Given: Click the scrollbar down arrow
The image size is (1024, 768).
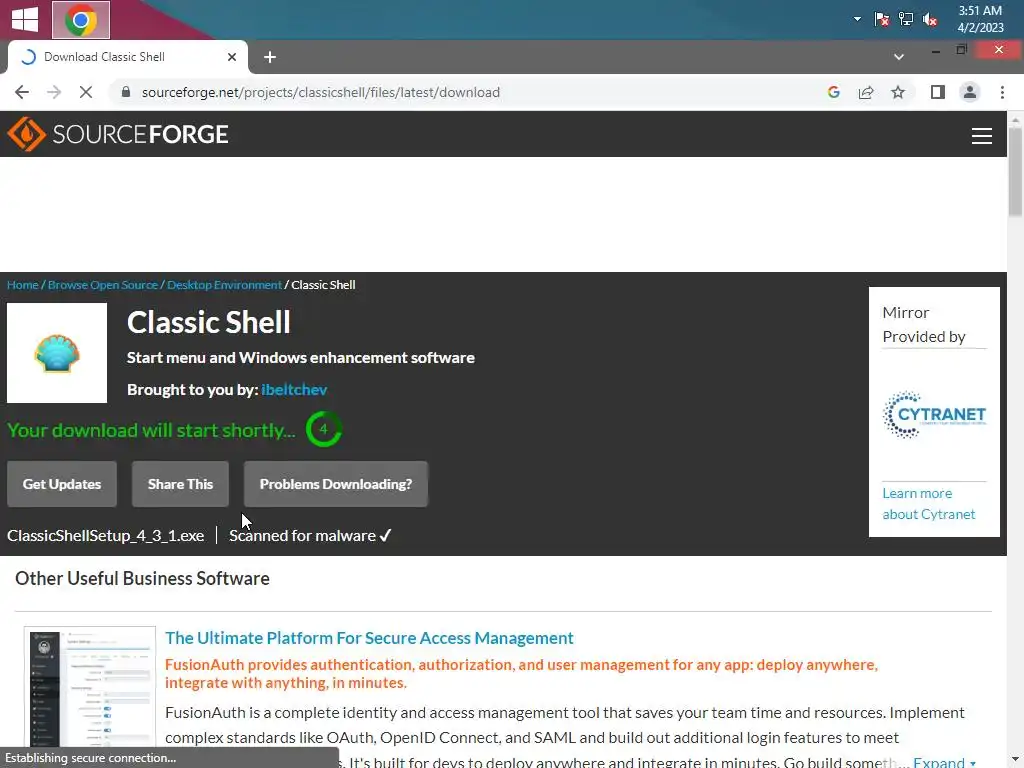Looking at the screenshot, I should click(x=1016, y=761).
